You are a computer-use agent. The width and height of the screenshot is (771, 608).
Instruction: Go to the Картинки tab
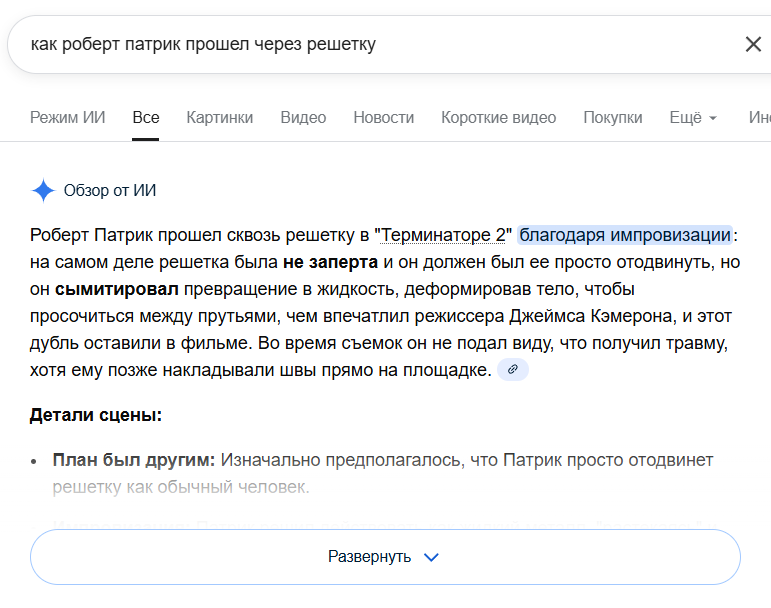coord(219,118)
